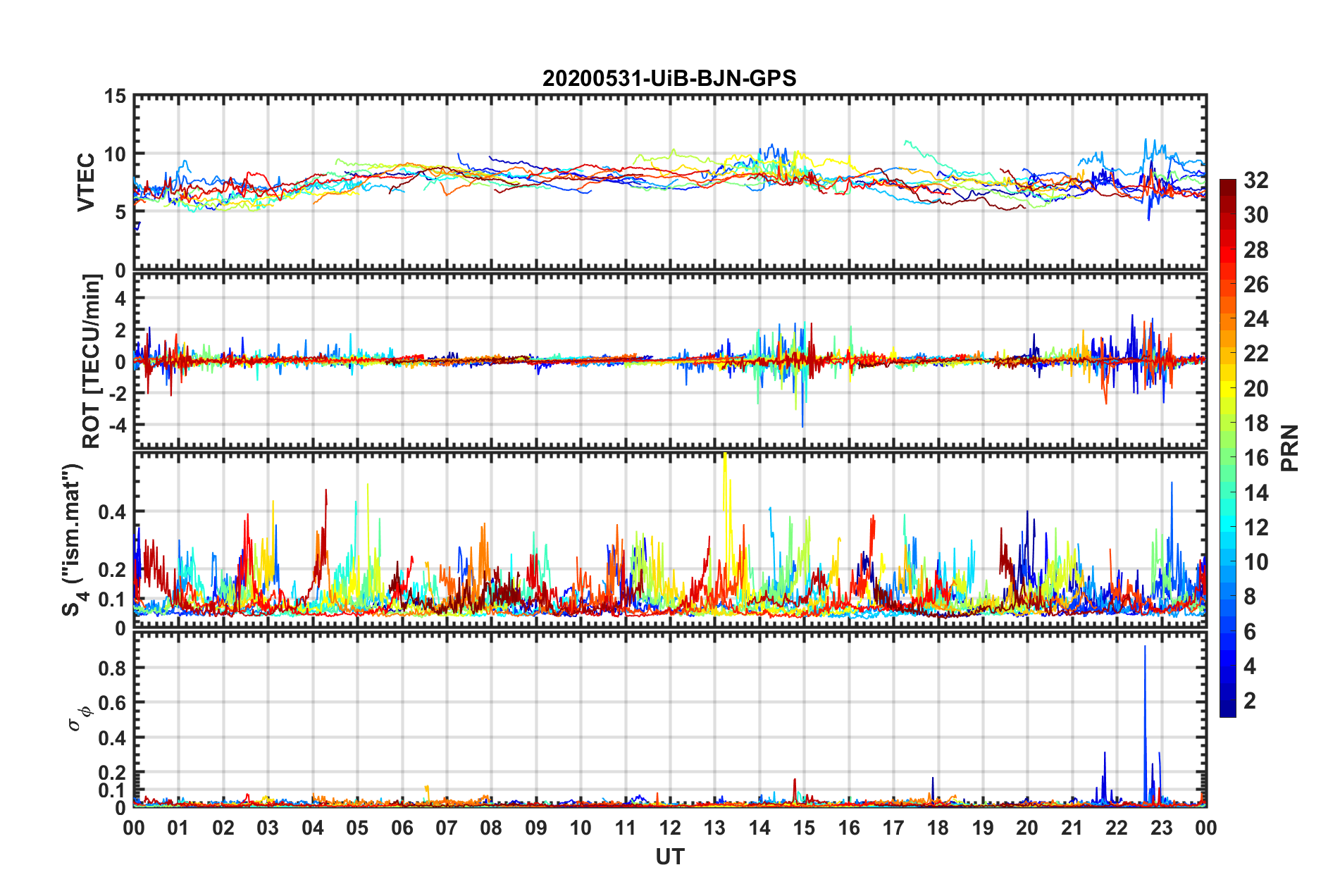Click the S4 ("ism.mat") y-axis label

(73, 540)
